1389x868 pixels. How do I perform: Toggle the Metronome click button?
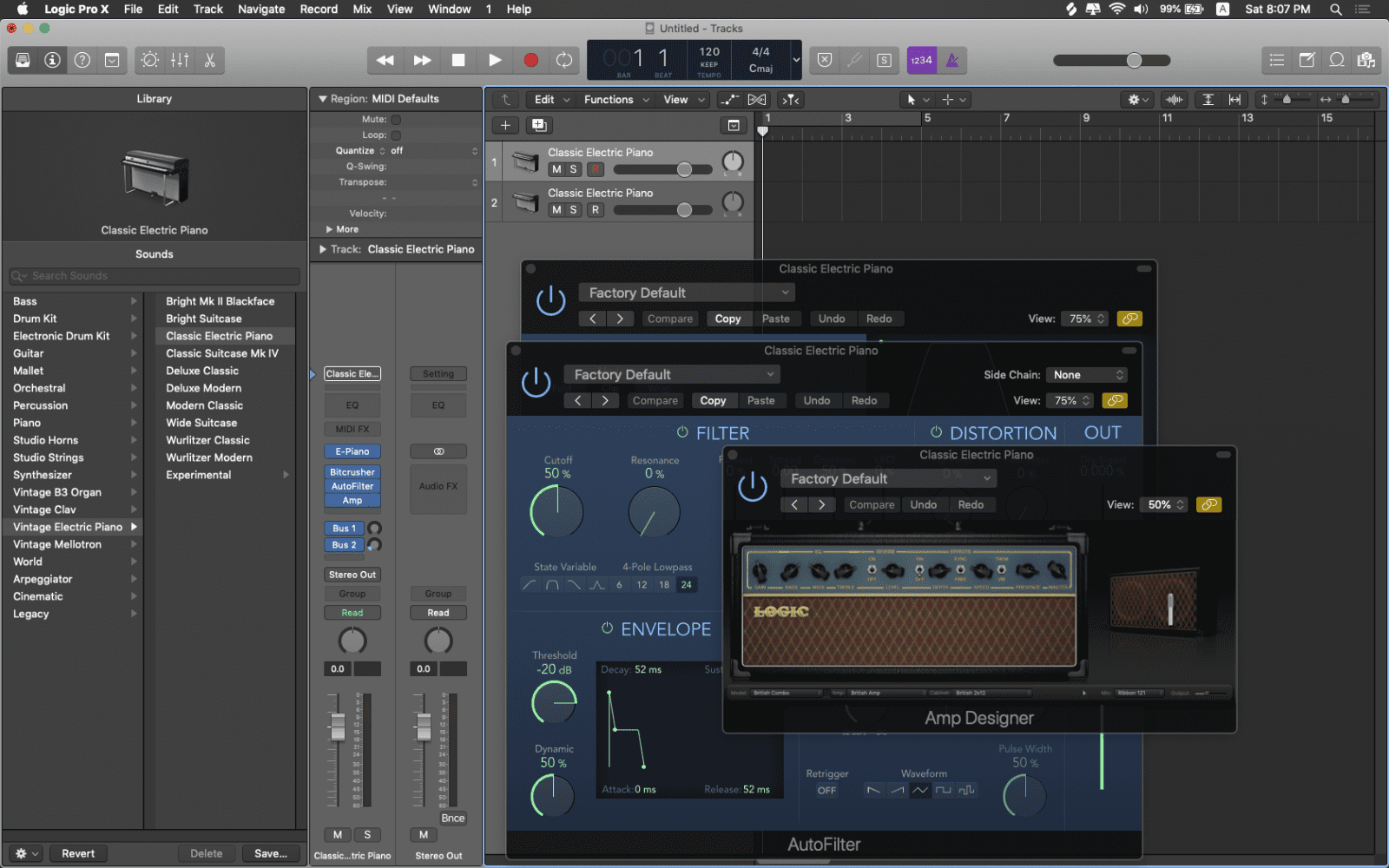point(952,60)
